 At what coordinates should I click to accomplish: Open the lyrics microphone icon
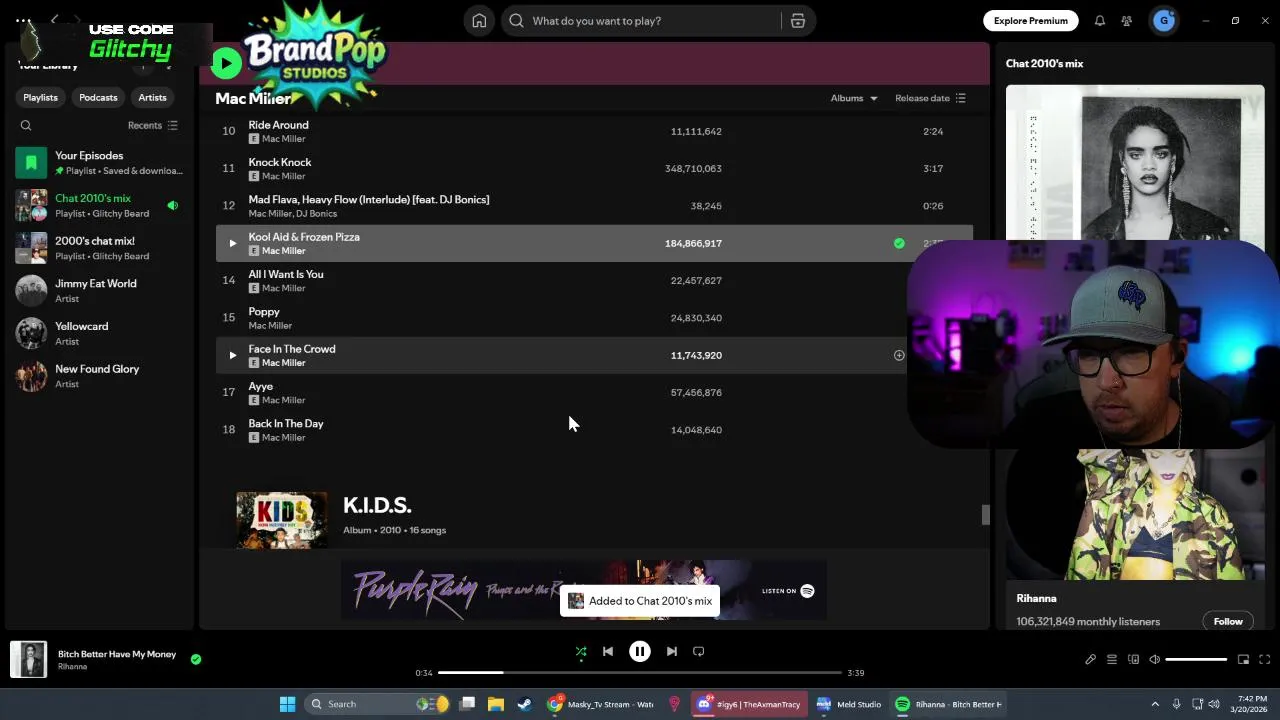[1090, 660]
